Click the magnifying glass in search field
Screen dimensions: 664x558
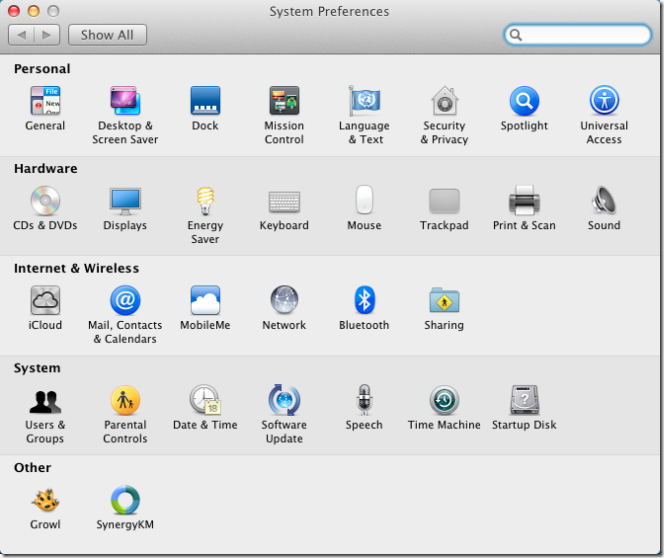pyautogui.click(x=515, y=35)
